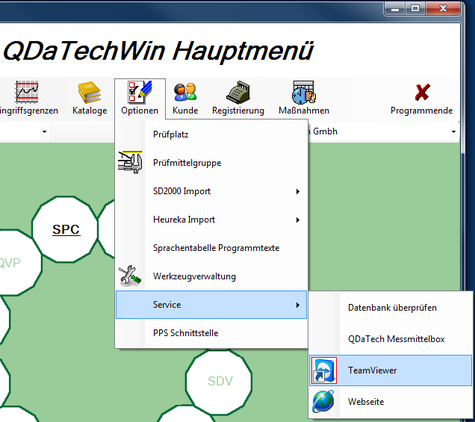Viewport: 475px width, 422px height.
Task: Open the Maßnahmen calendar clock icon
Action: tap(304, 92)
